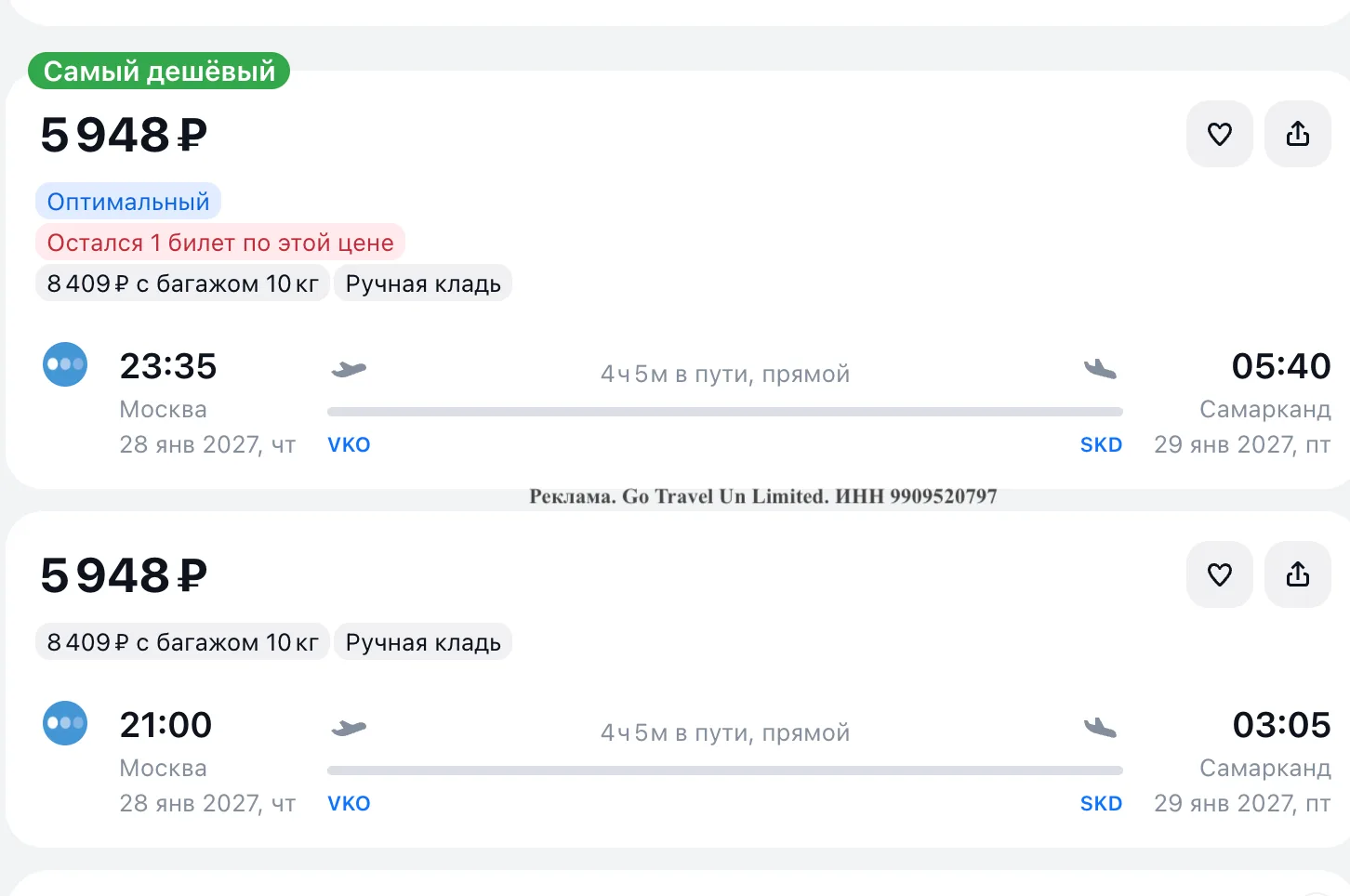Open the VKO airport link on the first flight
1350x896 pixels.
tap(349, 445)
